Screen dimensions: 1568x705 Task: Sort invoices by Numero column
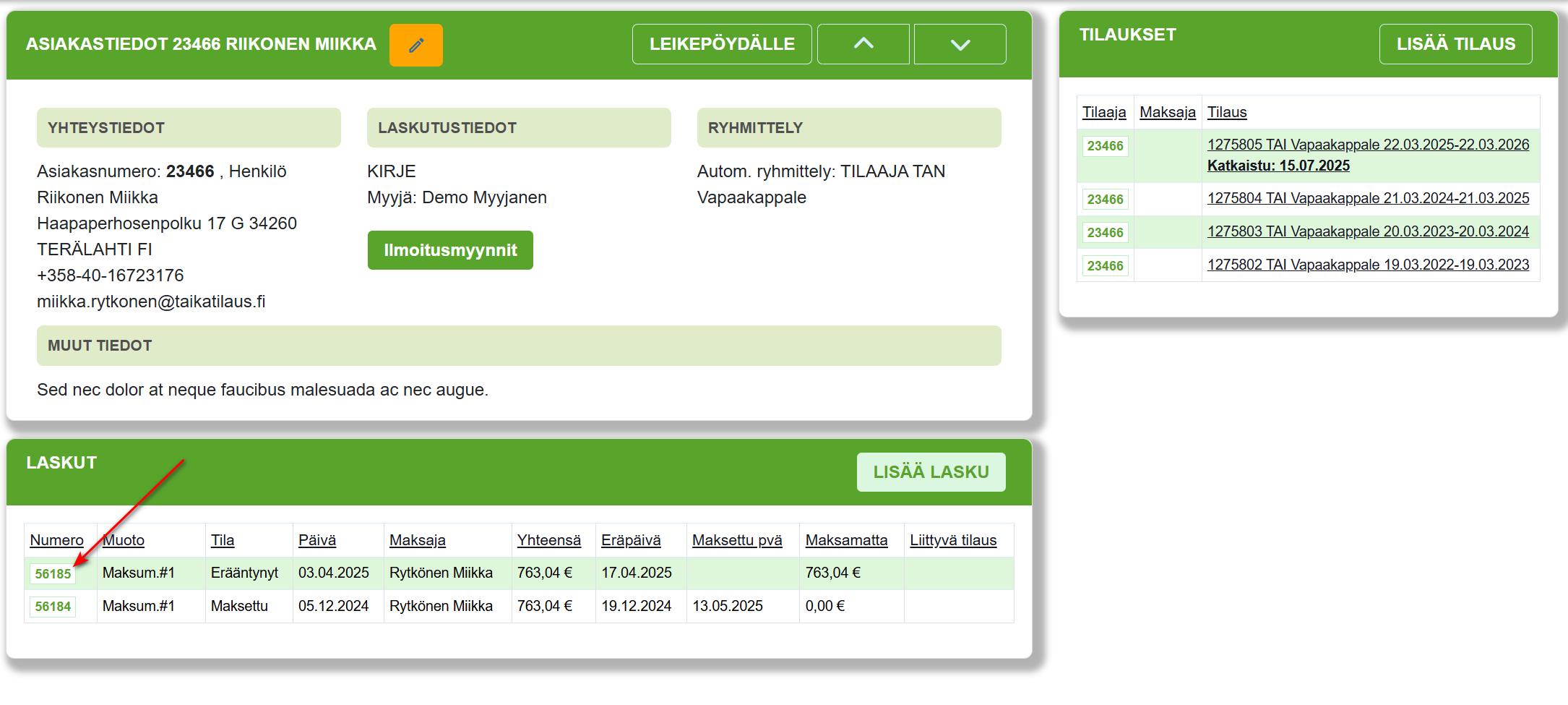pos(56,540)
